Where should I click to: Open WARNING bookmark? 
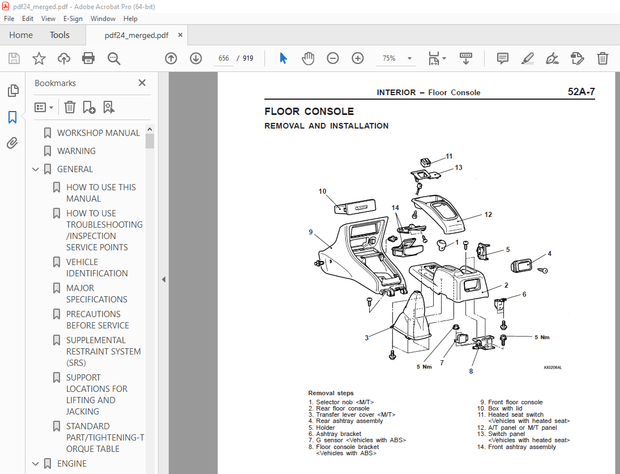click(76, 151)
